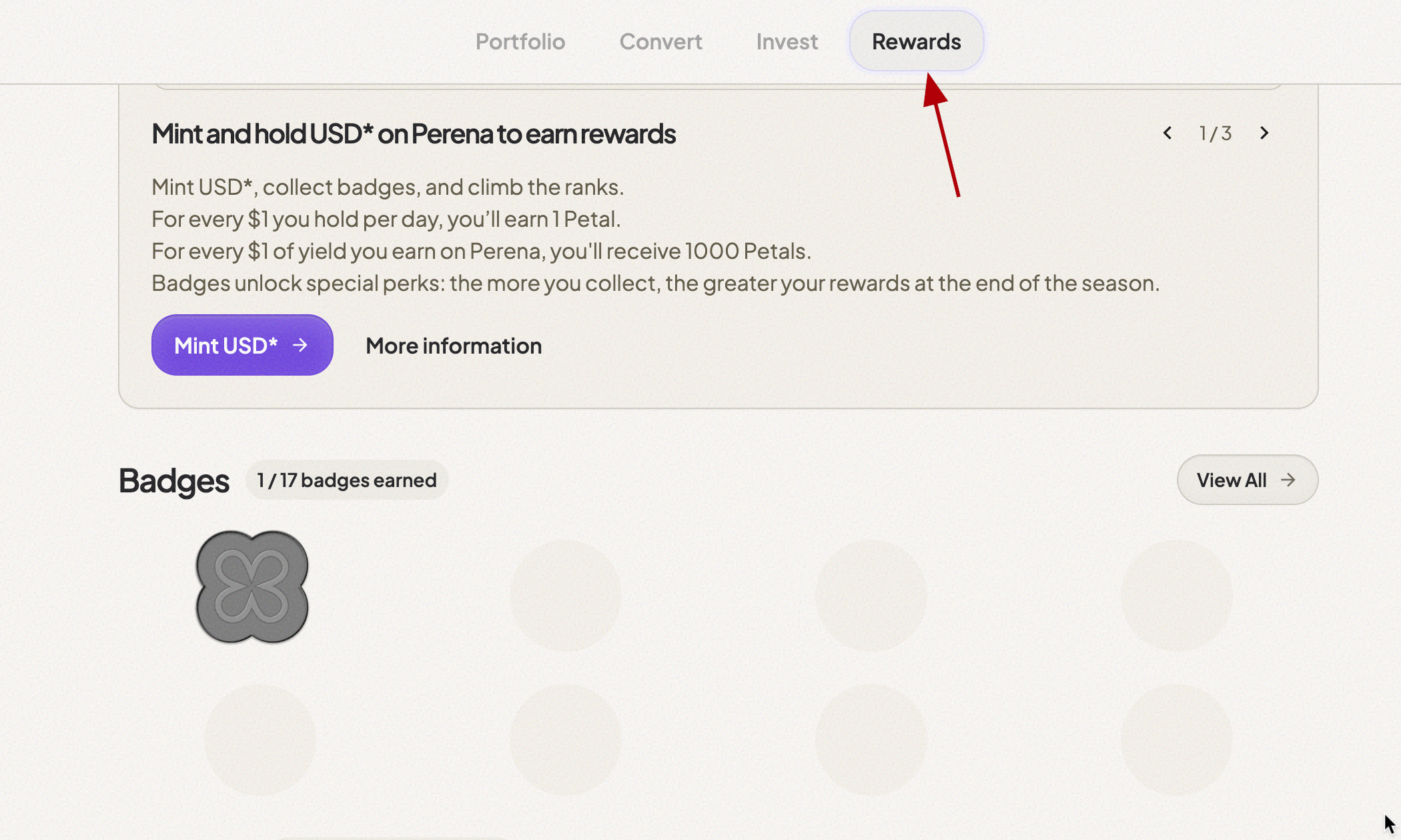This screenshot has height=840, width=1401.
Task: Select last locked badge placeholder in bottom row
Action: click(1176, 739)
